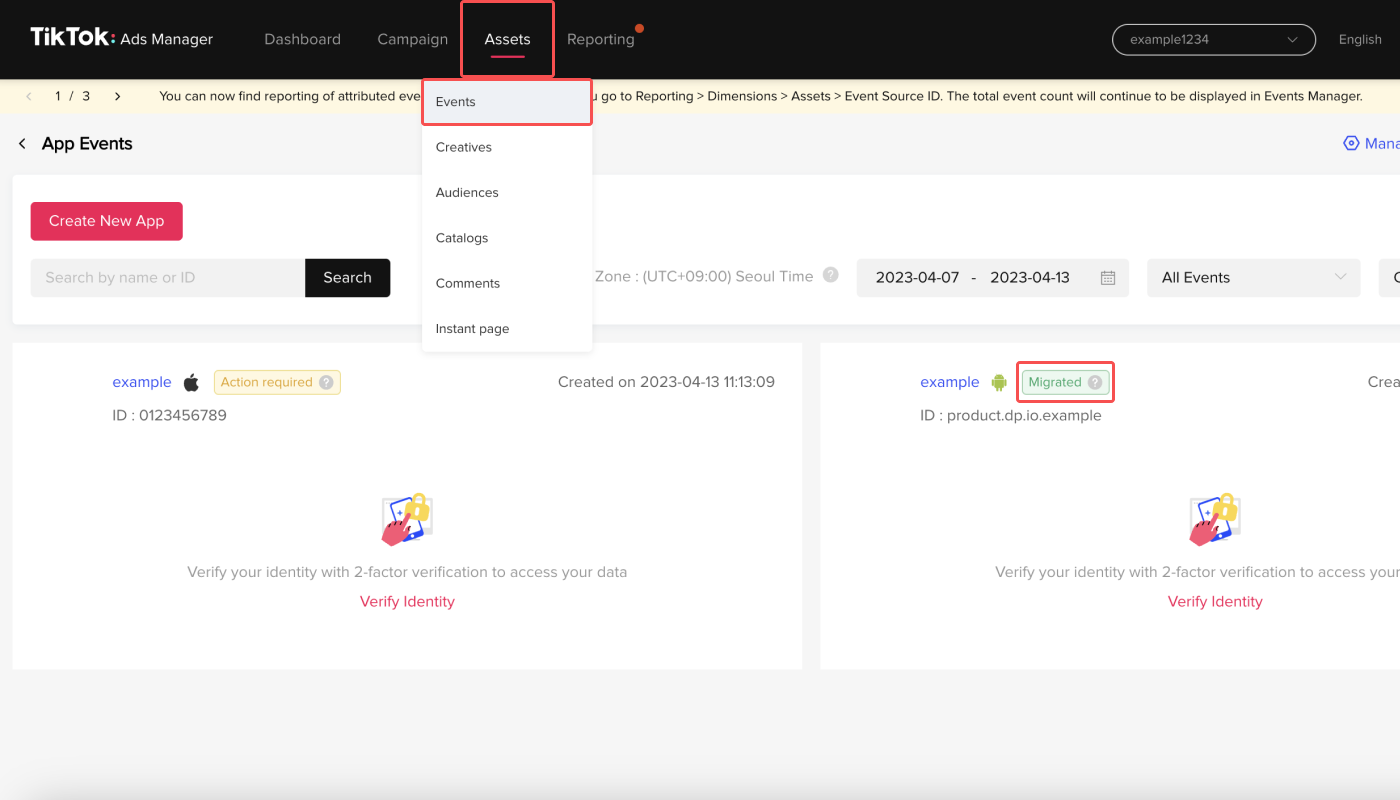
Task: Show next announcement in the banner
Action: click(118, 96)
